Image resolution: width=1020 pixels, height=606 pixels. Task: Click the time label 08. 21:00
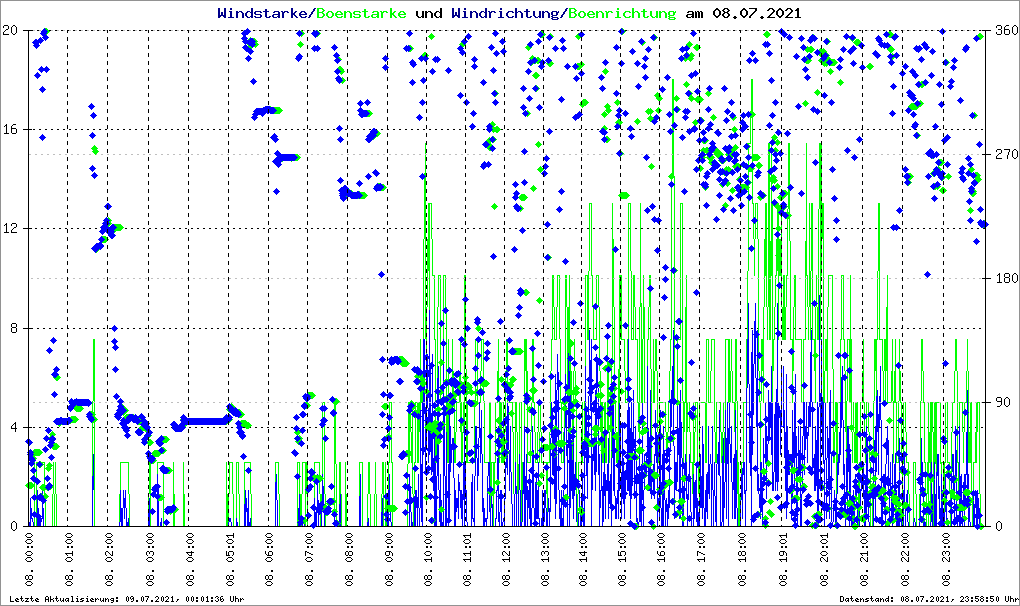click(864, 560)
